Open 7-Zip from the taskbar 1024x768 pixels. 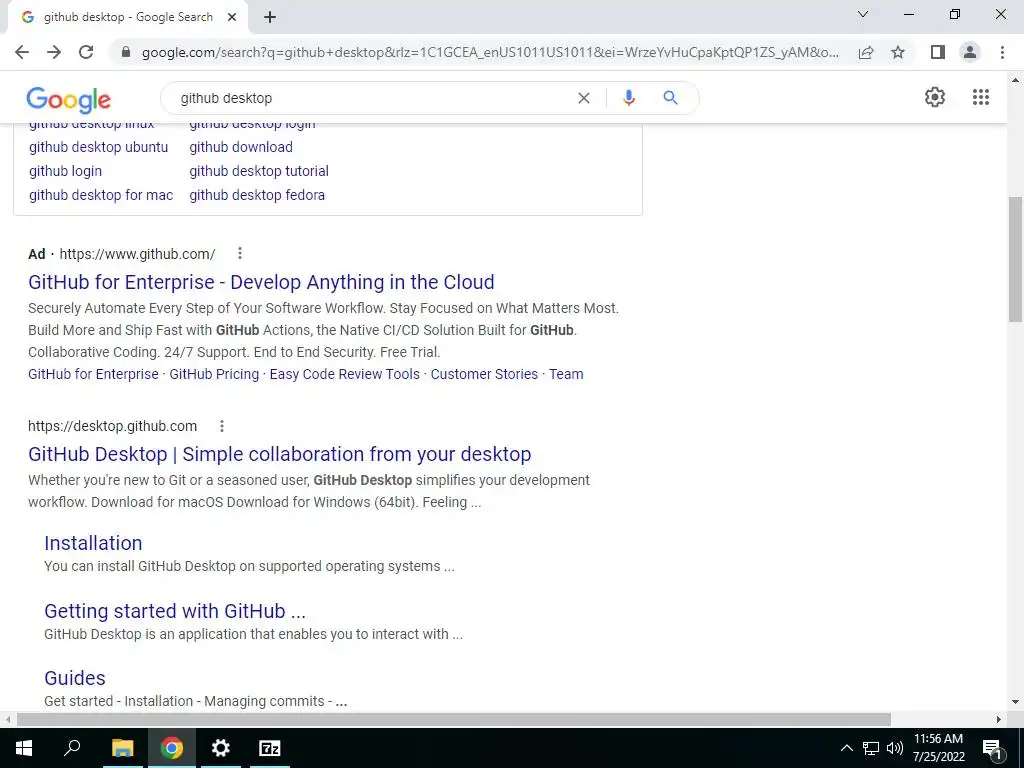270,748
